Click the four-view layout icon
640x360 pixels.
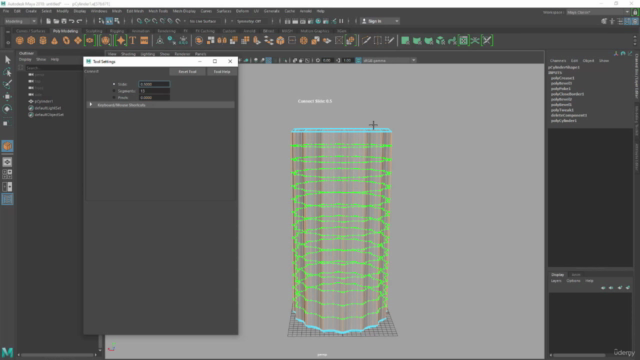point(7,174)
